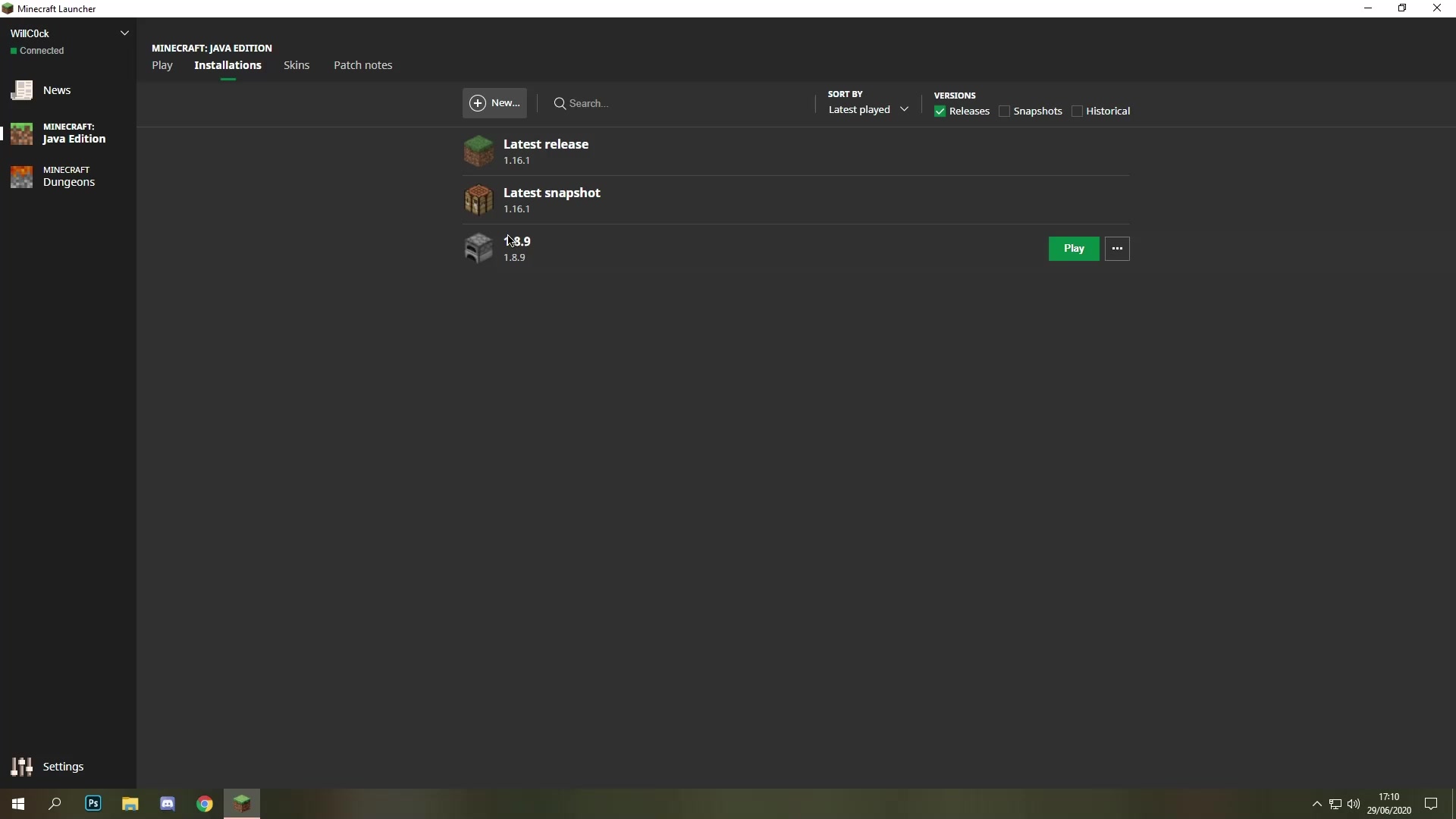The image size is (1456, 819).
Task: Create a New installation
Action: pyautogui.click(x=494, y=103)
